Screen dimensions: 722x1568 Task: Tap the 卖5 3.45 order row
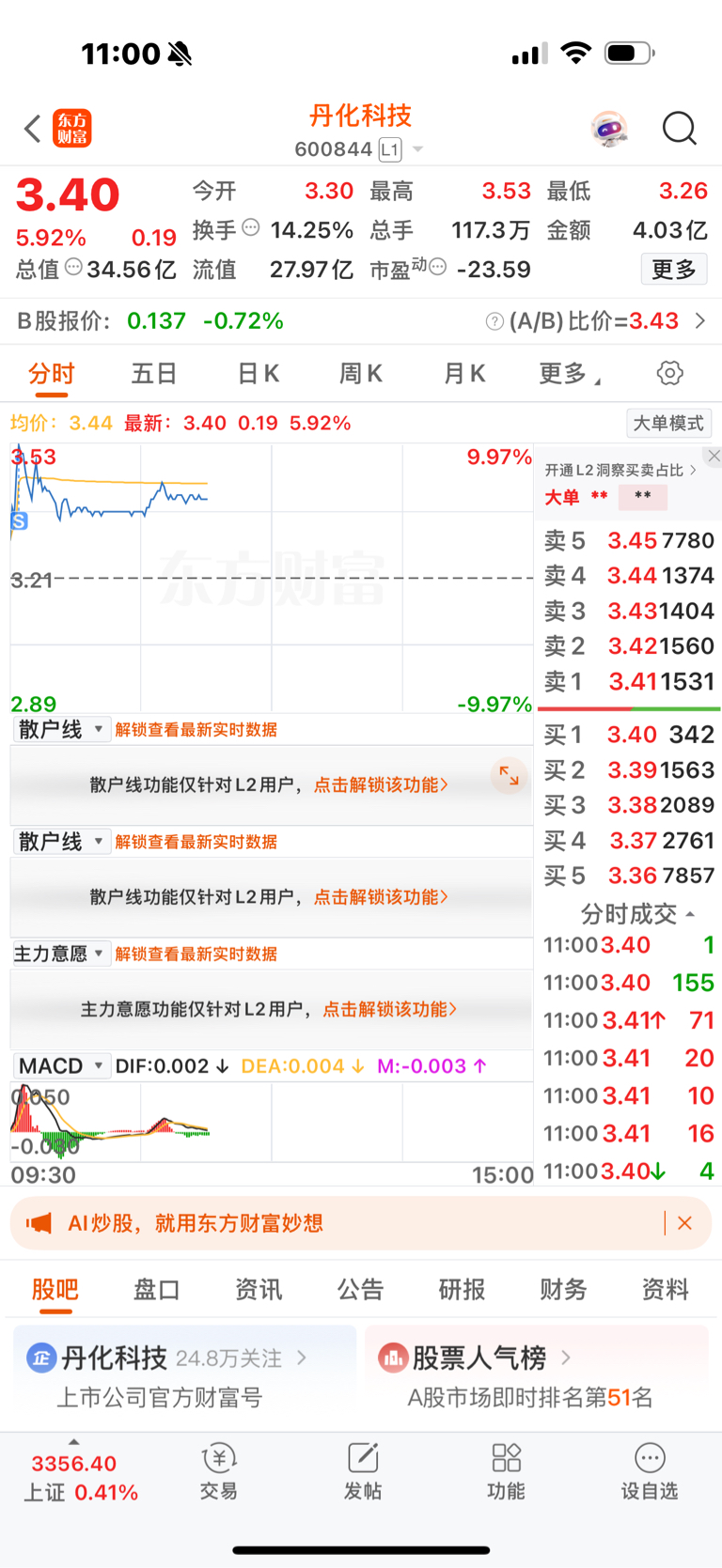[629, 540]
